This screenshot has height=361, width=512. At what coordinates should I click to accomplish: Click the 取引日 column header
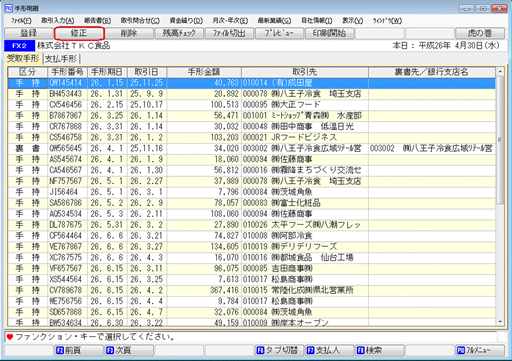(147, 72)
